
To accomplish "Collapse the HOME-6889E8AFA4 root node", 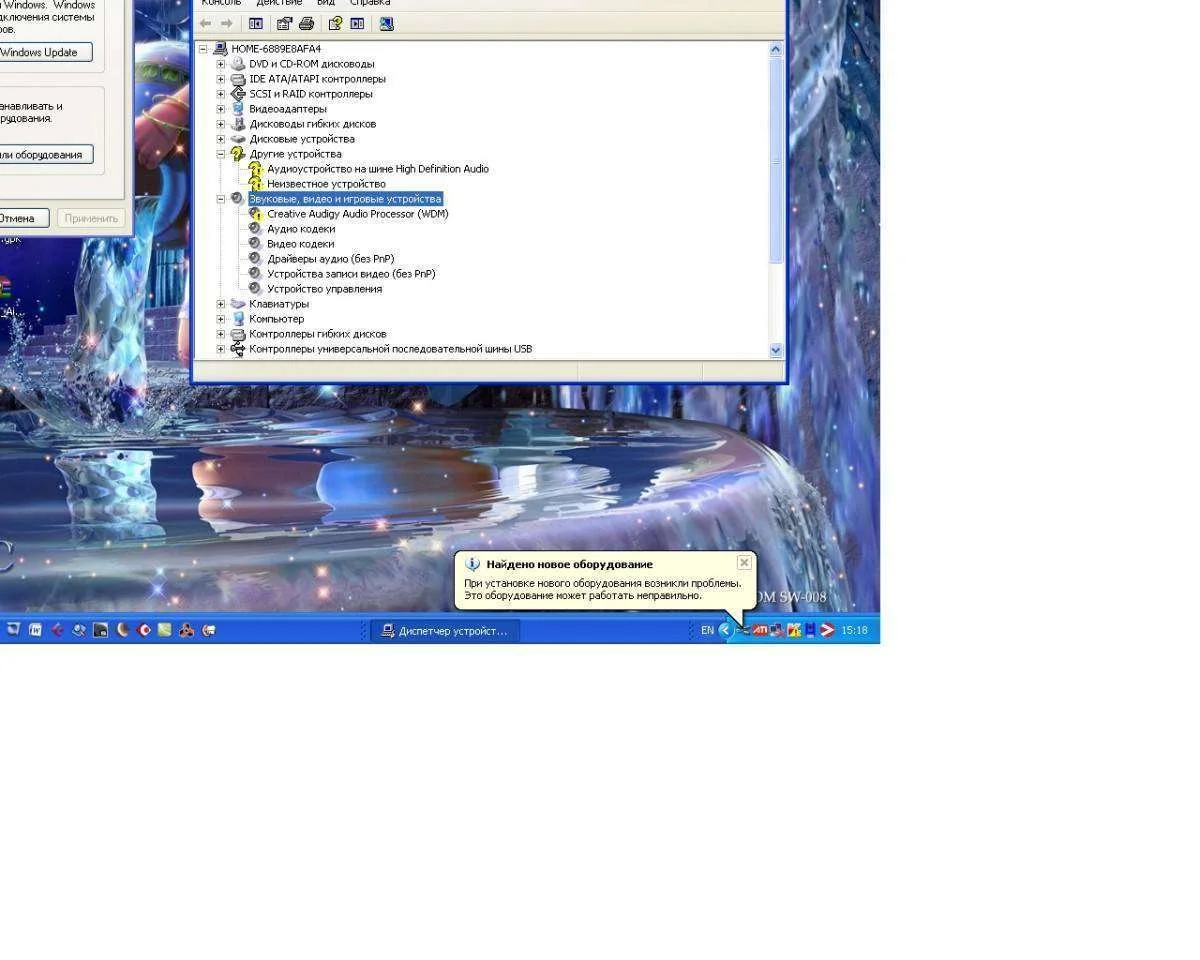I will pyautogui.click(x=203, y=49).
